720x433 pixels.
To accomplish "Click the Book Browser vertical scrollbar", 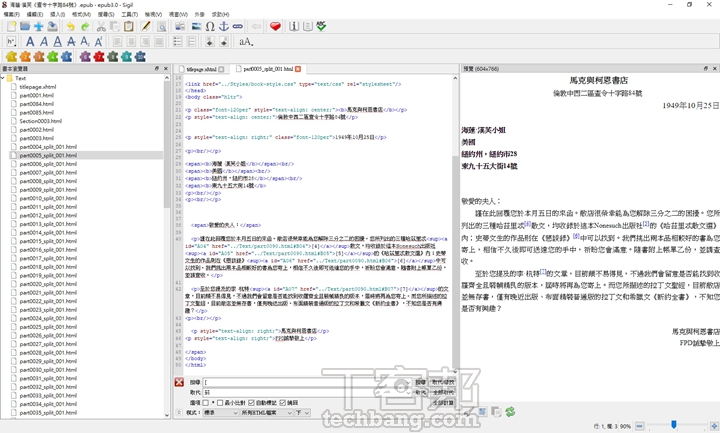I will [167, 246].
